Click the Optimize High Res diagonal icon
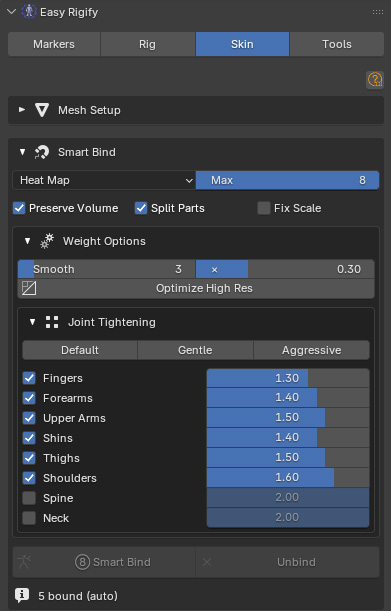The image size is (391, 611). pyautogui.click(x=29, y=288)
